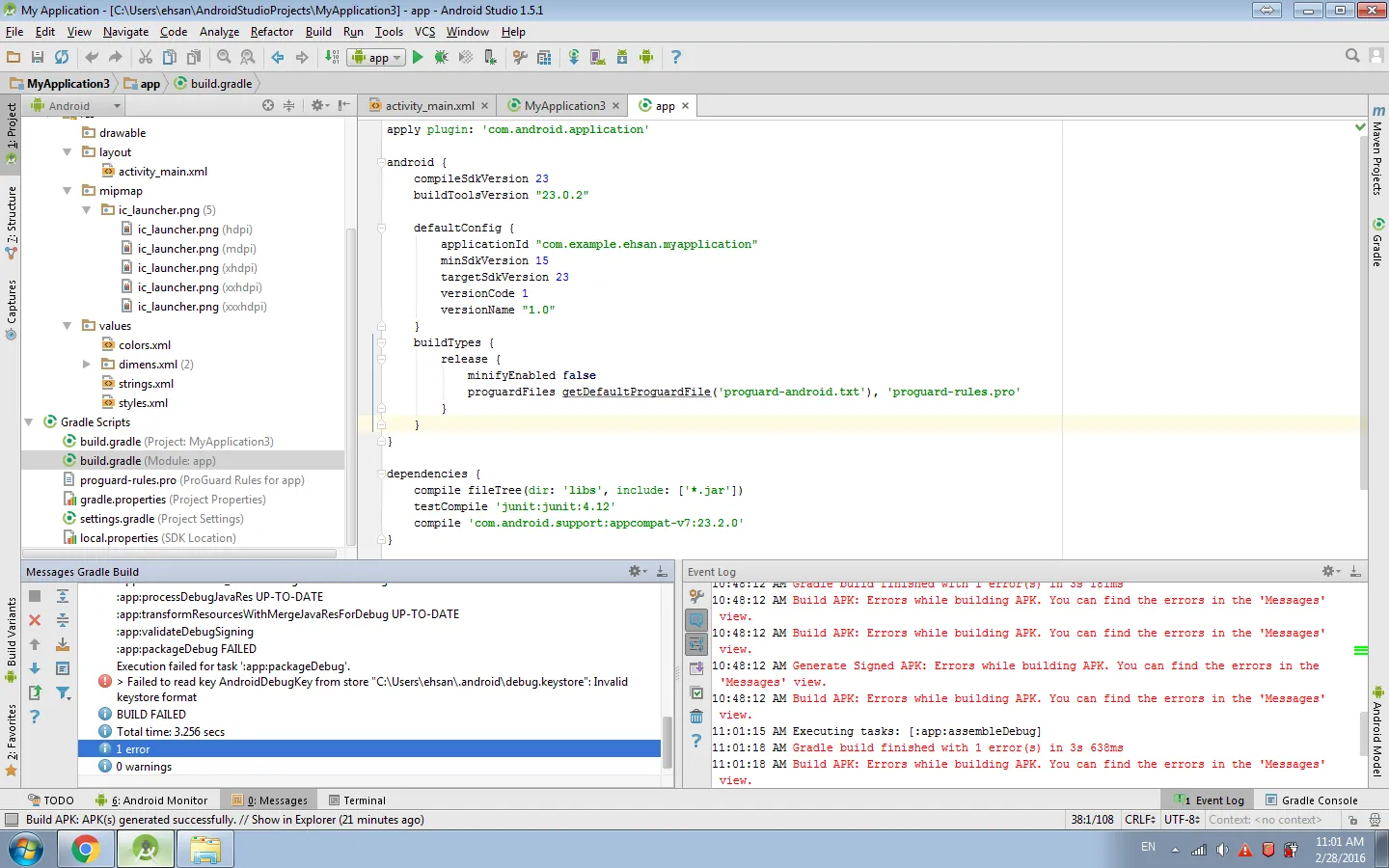The image size is (1389, 868).
Task: Sync the project with Gradle files
Action: coord(574,58)
